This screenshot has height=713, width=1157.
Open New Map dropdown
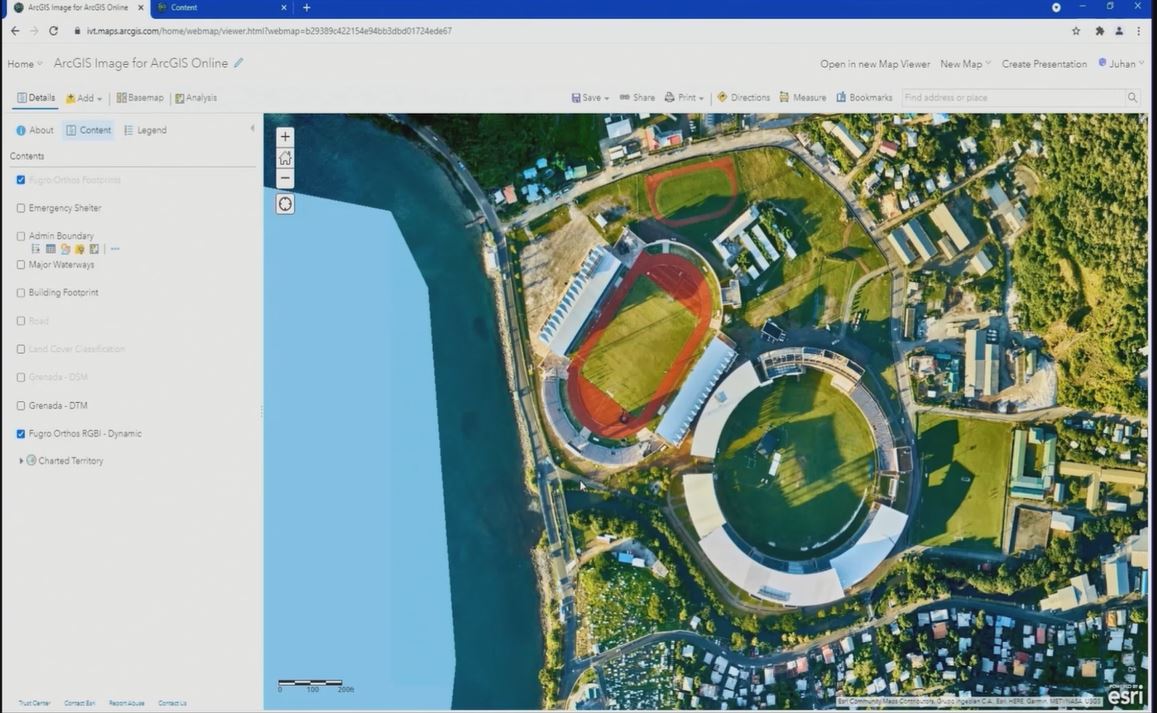965,64
